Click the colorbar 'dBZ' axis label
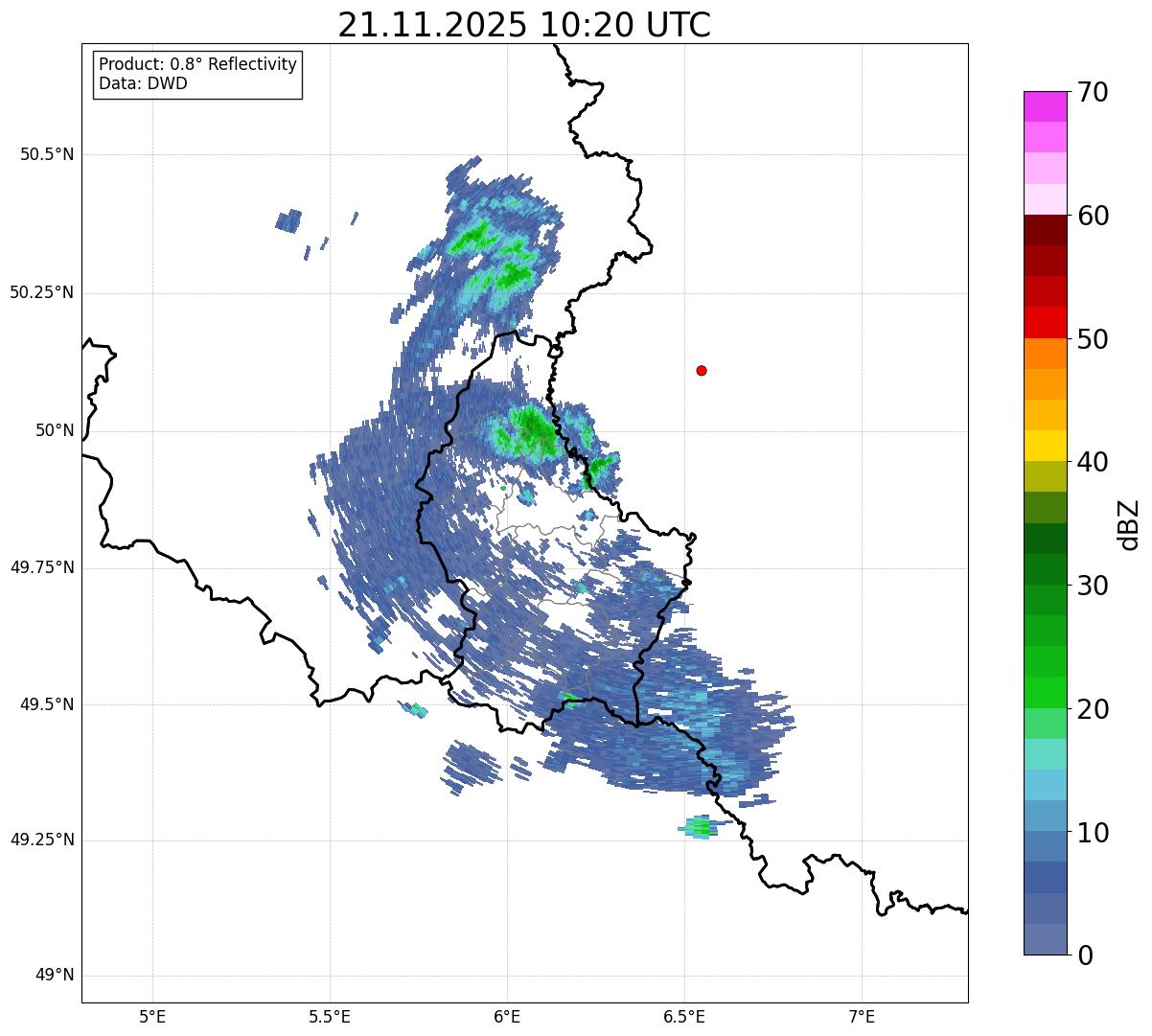 [x=1129, y=524]
